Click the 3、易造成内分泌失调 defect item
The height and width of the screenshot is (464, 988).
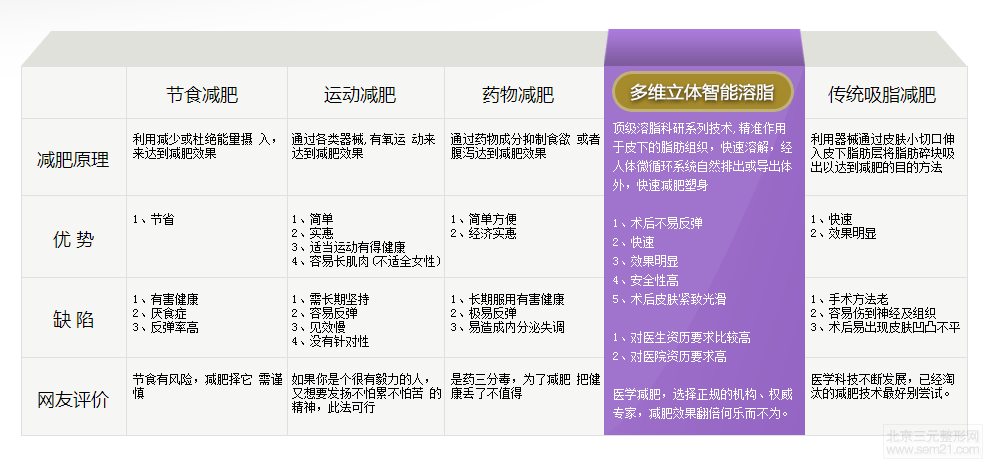(507, 327)
